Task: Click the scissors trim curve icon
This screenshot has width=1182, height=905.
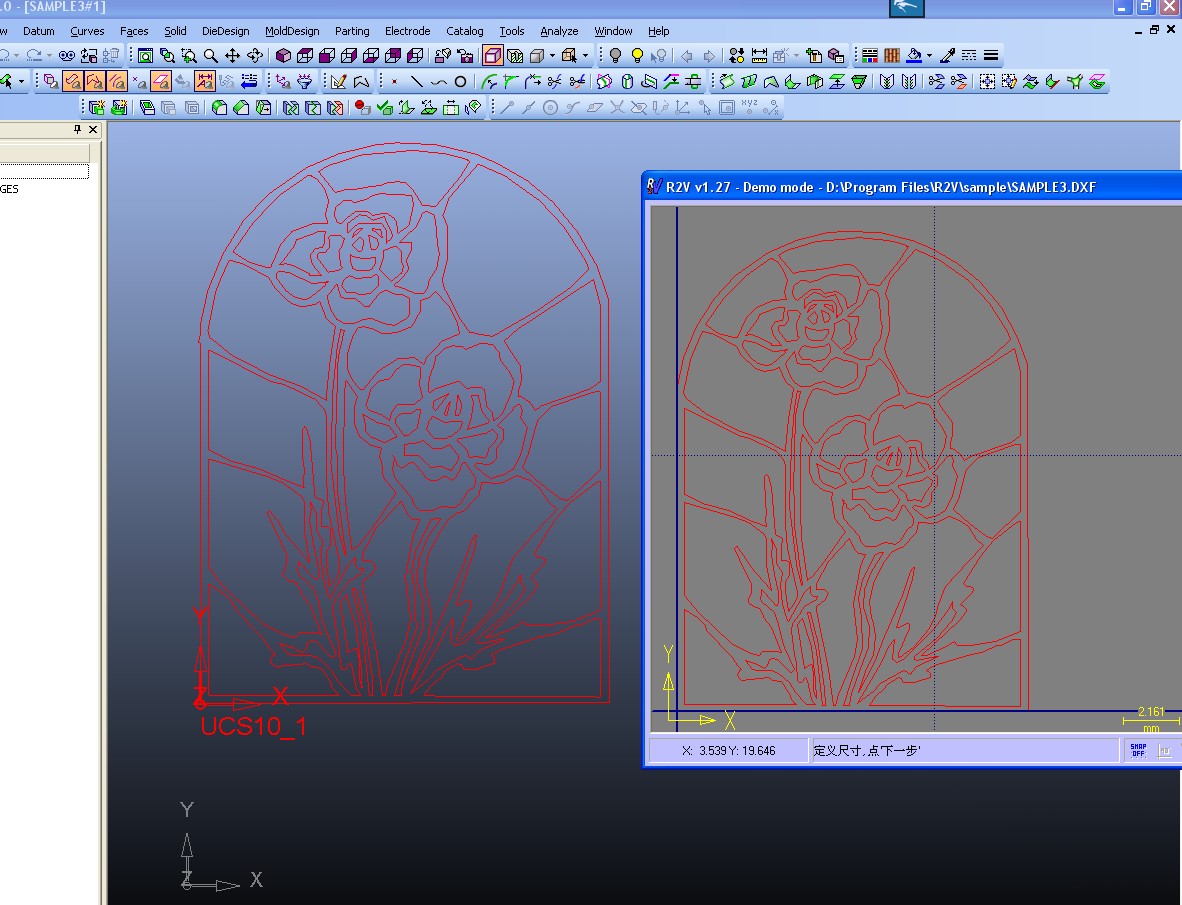Action: click(x=555, y=81)
